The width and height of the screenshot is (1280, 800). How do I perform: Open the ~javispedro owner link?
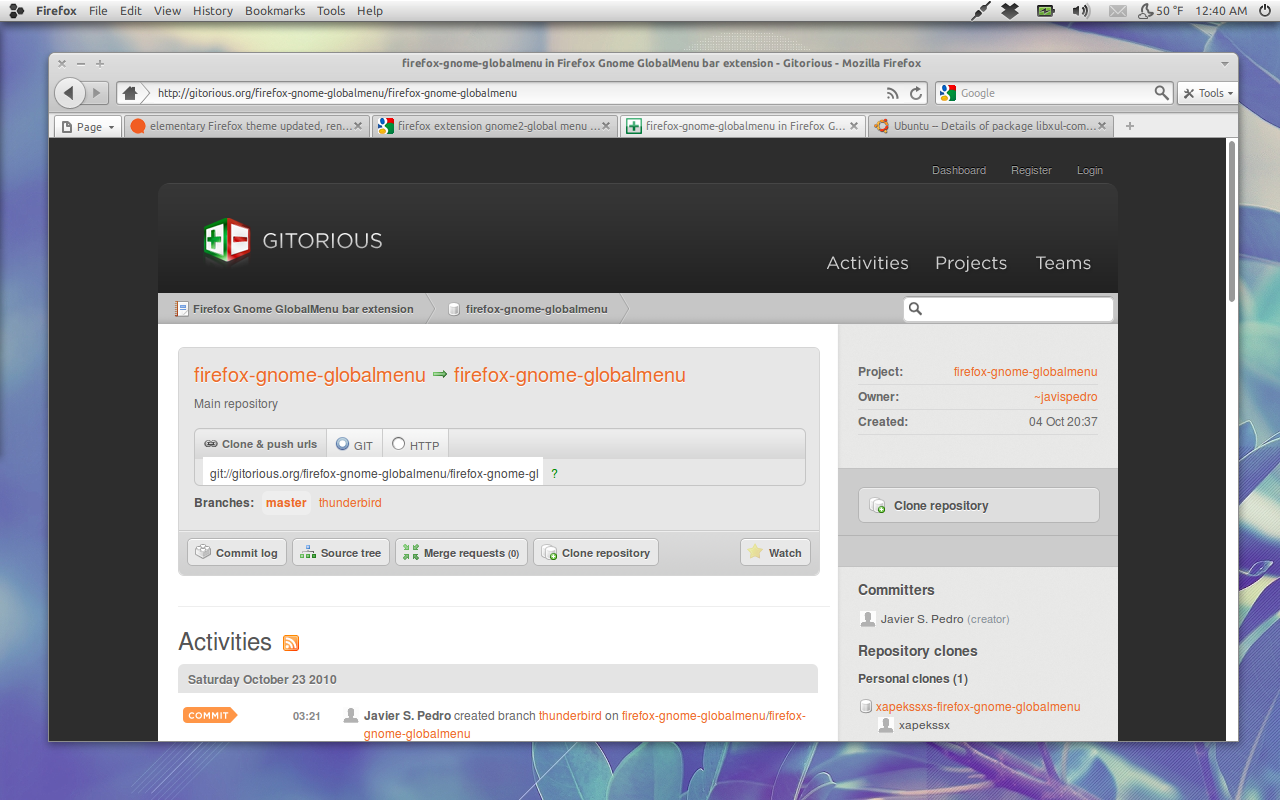point(1066,397)
